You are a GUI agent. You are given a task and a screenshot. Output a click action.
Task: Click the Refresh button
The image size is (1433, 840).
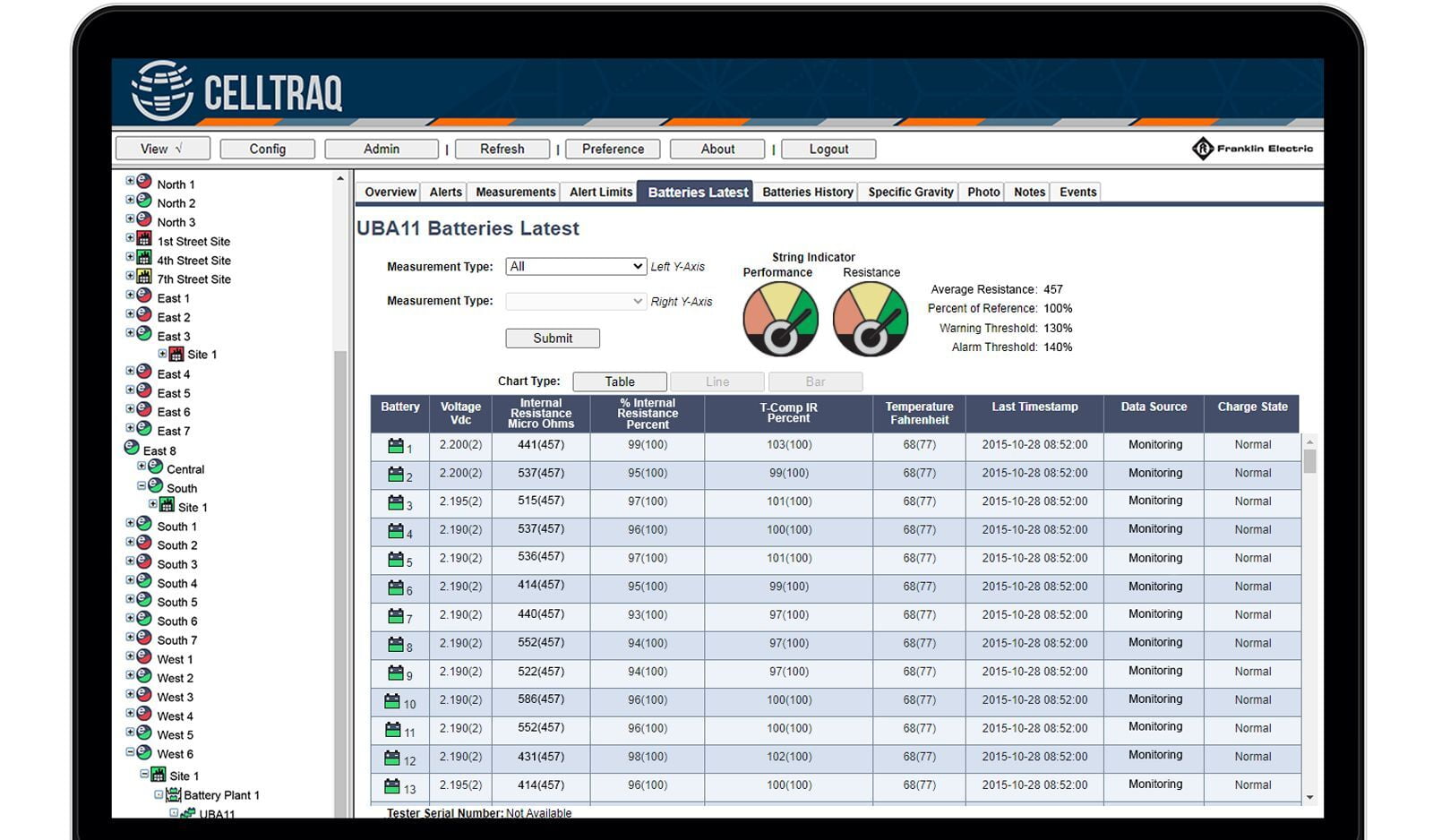click(x=502, y=149)
